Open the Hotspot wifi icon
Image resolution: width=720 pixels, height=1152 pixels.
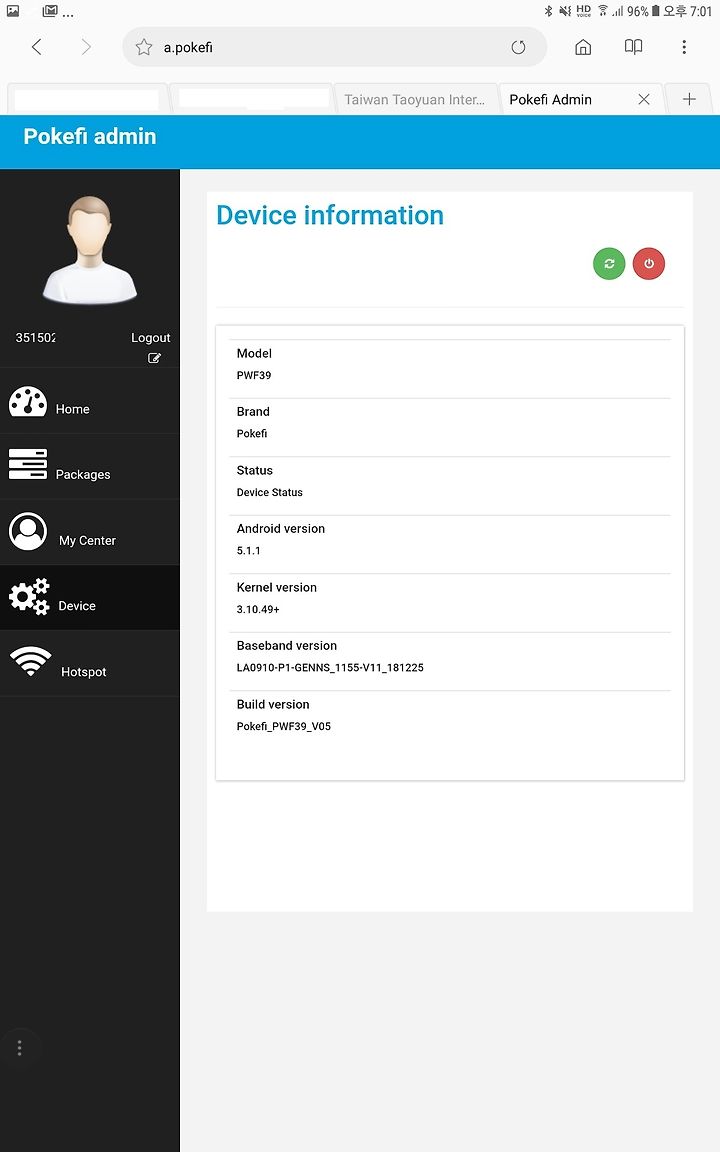(x=30, y=661)
